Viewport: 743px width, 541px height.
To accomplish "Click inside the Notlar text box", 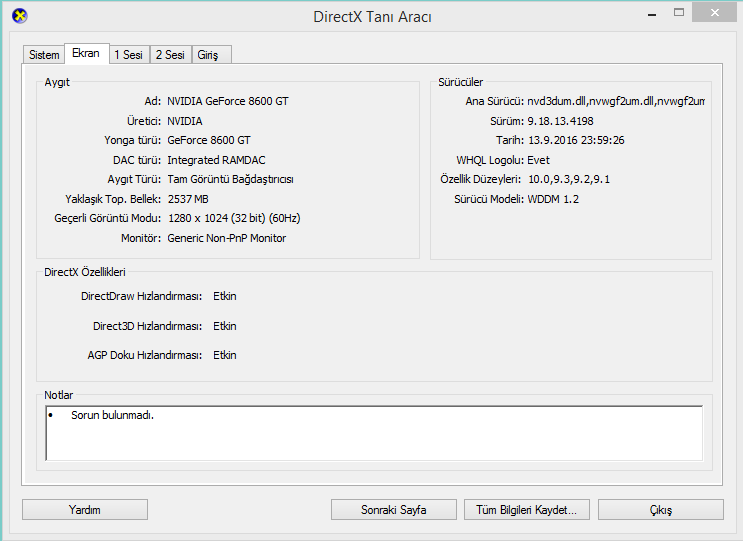I will (x=374, y=433).
